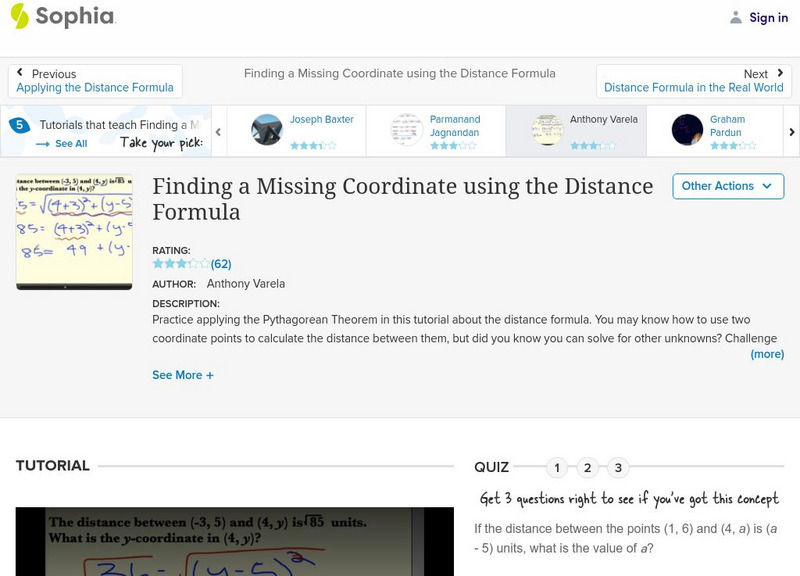Viewport: 800px width, 576px height.
Task: Click the tutorial preview thumbnail image
Action: click(74, 232)
